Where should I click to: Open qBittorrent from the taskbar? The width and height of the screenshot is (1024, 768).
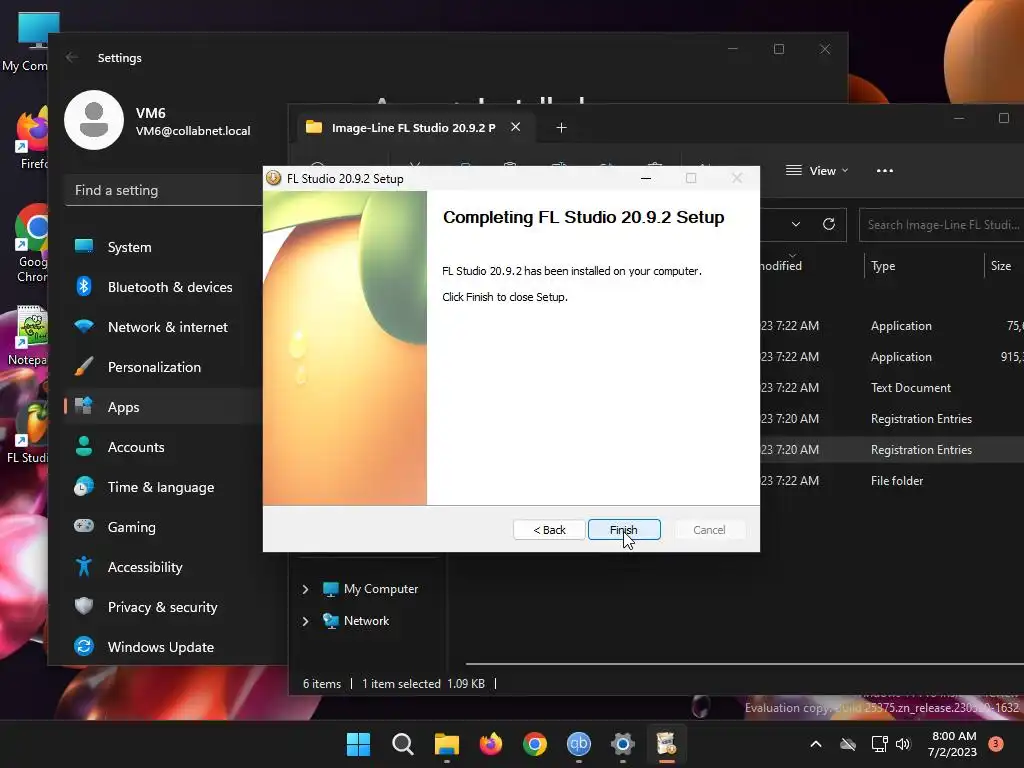coord(579,744)
